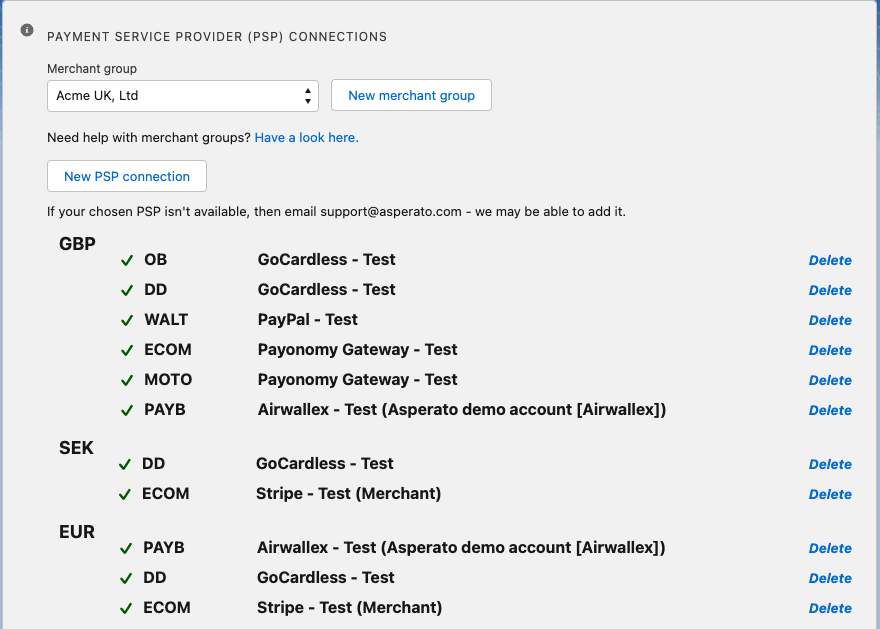Click green checkmark for GBP PAYB Airwallex
The image size is (880, 629).
(127, 410)
